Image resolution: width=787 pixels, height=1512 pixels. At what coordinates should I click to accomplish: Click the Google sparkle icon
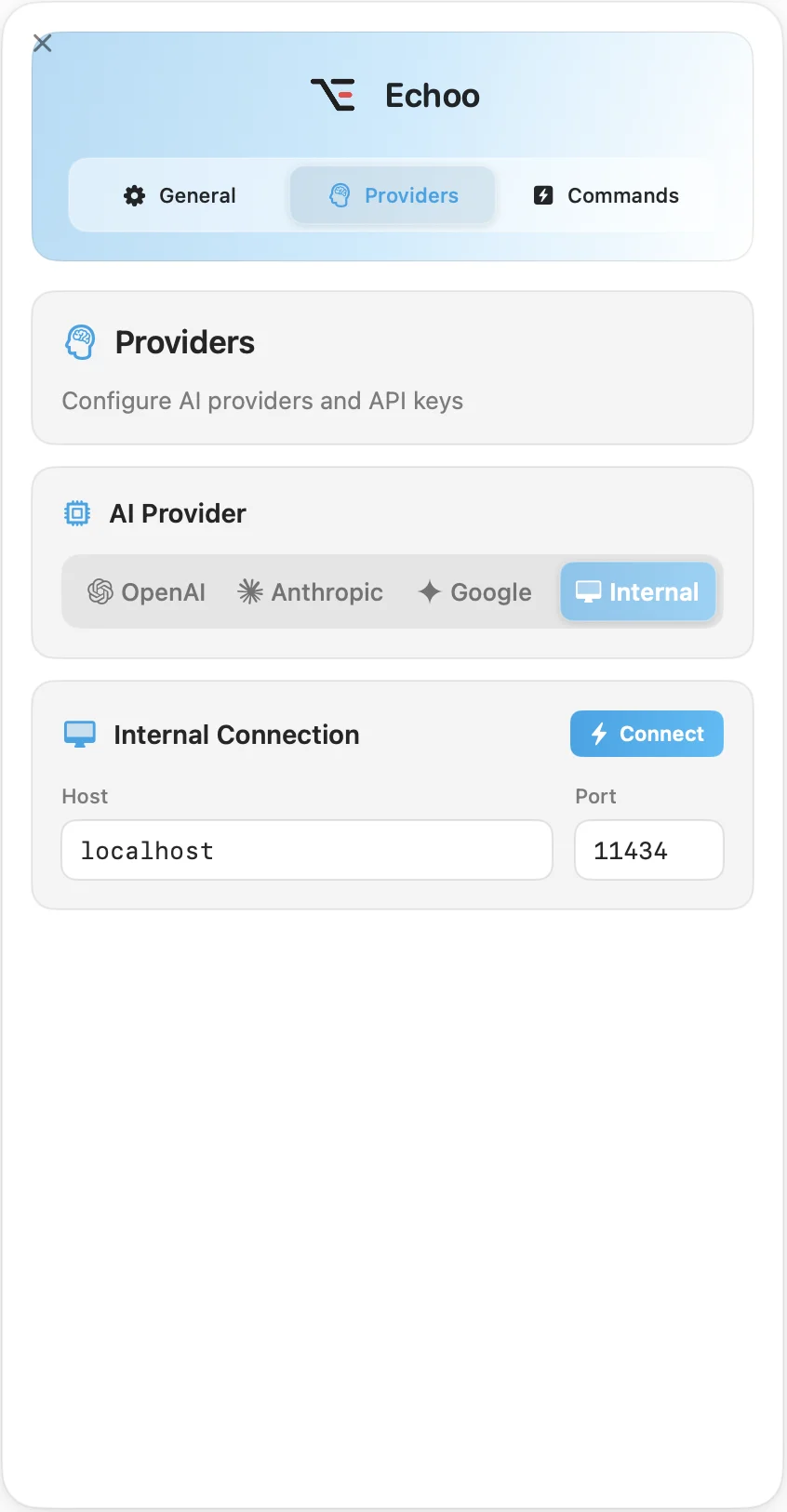[429, 591]
